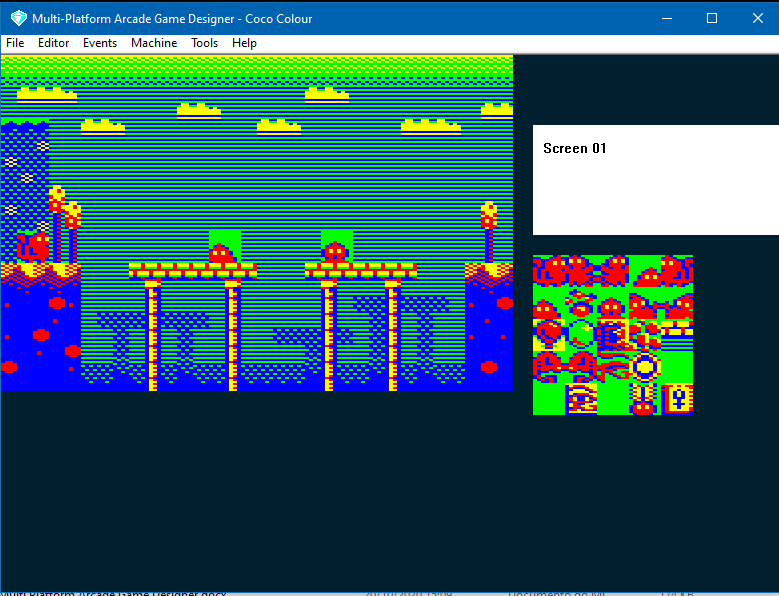Open the File menu

click(x=15, y=43)
